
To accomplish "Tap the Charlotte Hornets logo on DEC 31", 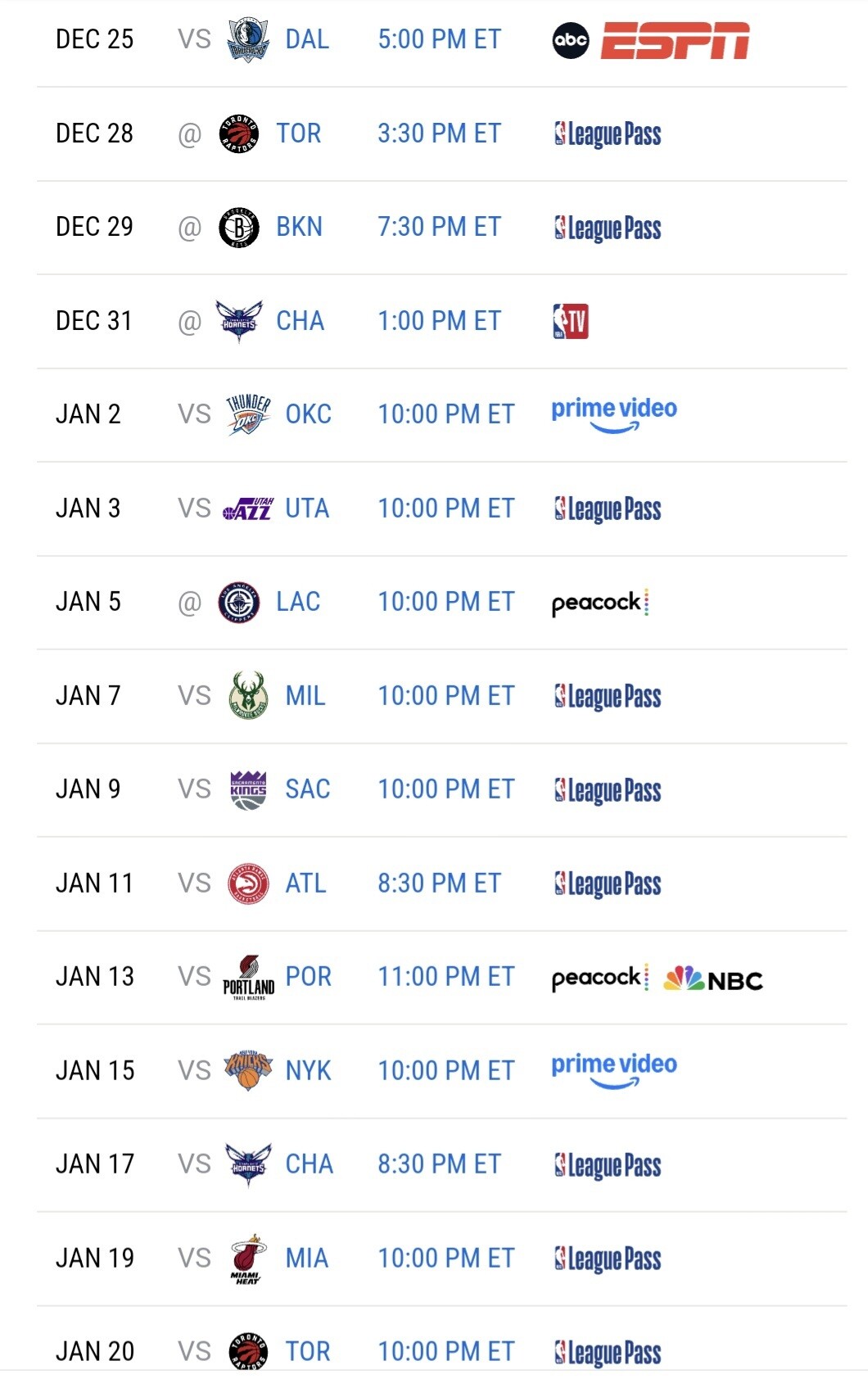I will tap(239, 321).
